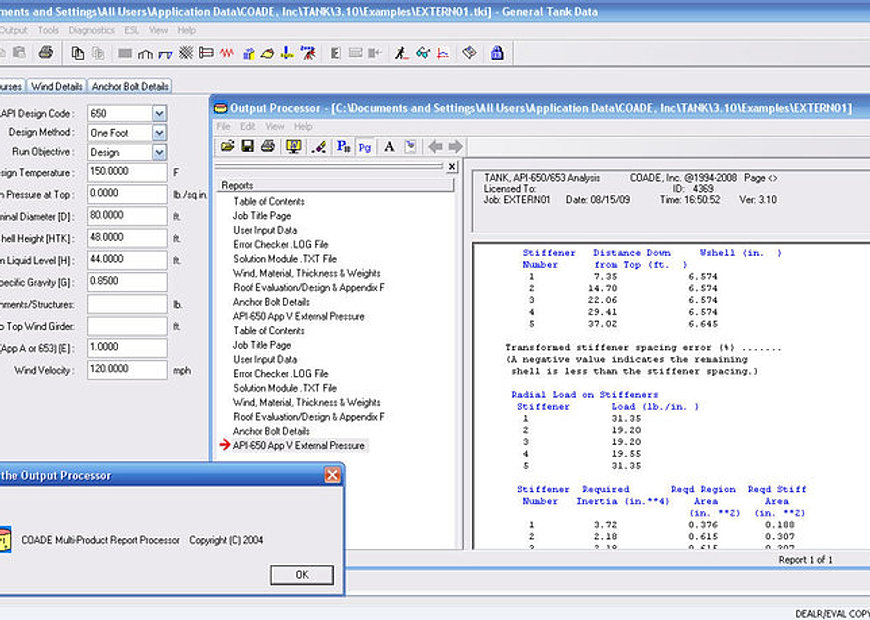Switch to the Anchor Bolt Details tab
Screen dimensions: 870x620
[x=131, y=87]
